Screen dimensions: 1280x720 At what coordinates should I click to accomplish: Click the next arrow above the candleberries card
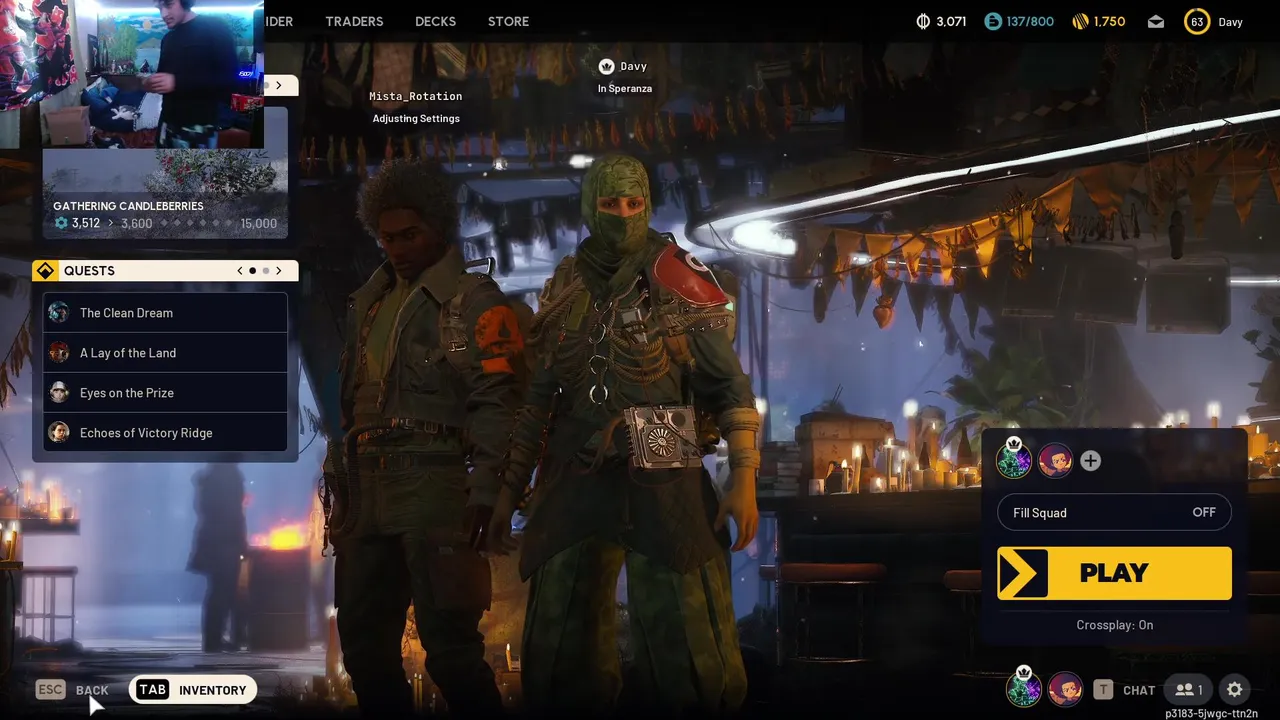[279, 85]
